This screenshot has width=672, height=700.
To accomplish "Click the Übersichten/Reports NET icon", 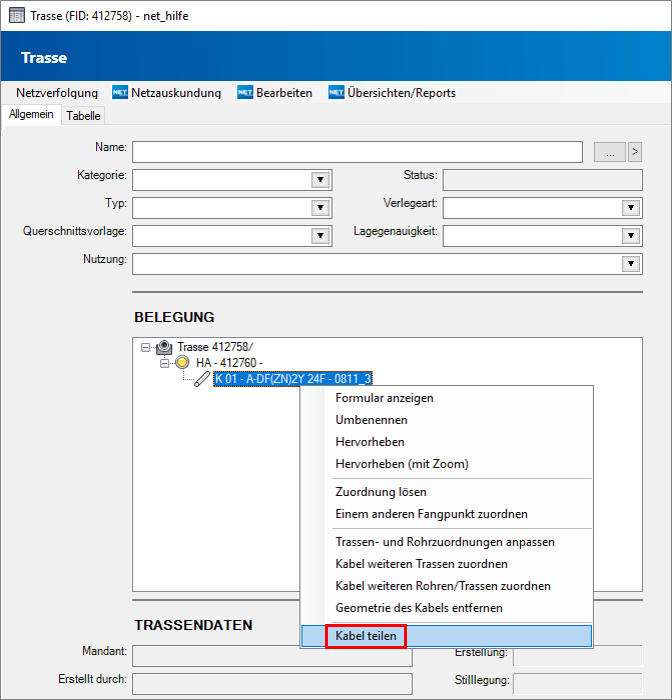I will pos(336,93).
